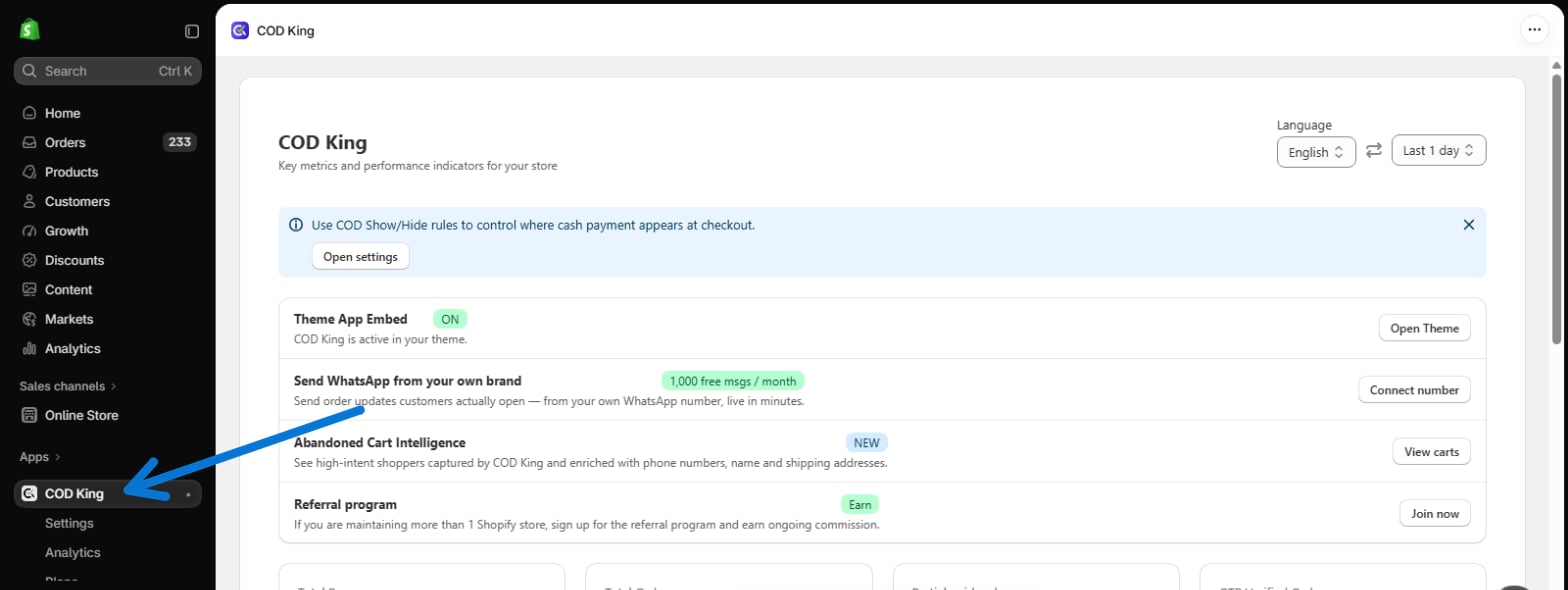Image resolution: width=1568 pixels, height=590 pixels.
Task: Click the Theme App Embed heading
Action: tap(350, 319)
